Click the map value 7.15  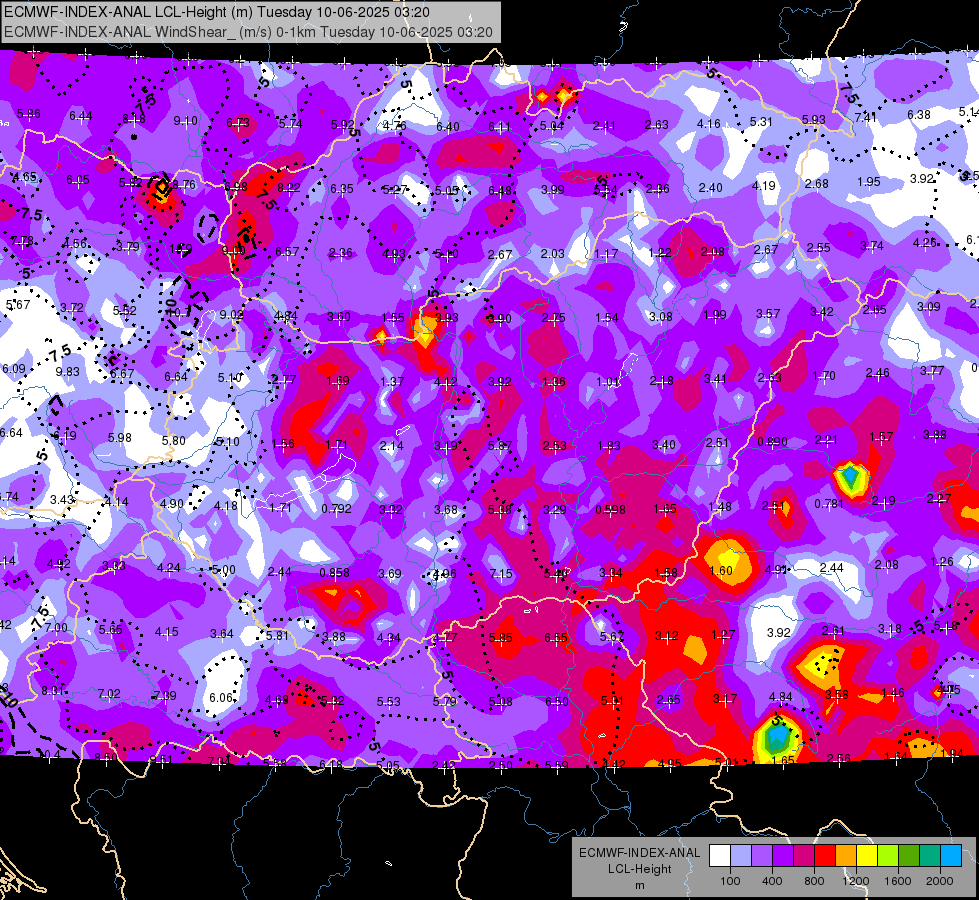(x=501, y=573)
